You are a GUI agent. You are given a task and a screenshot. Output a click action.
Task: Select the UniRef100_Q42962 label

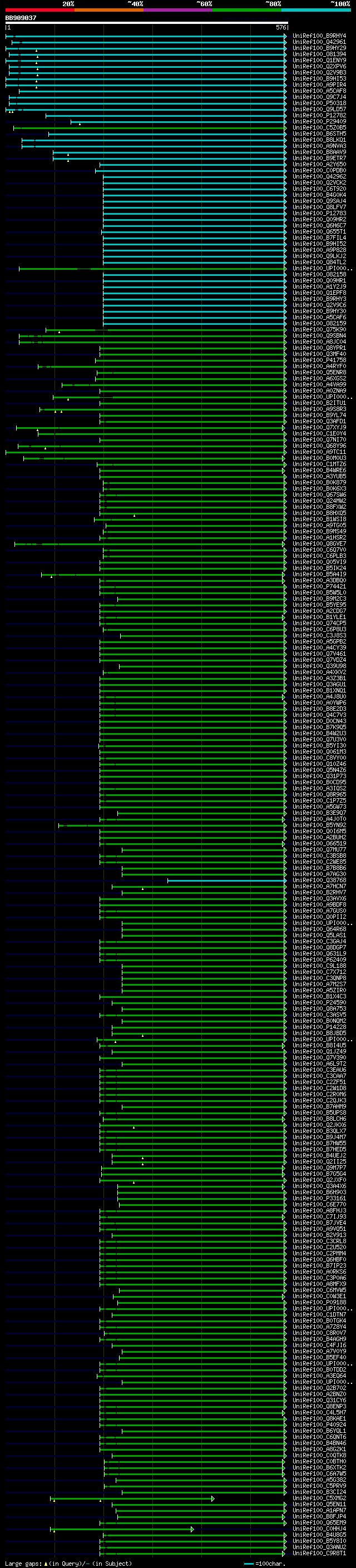pos(319,176)
